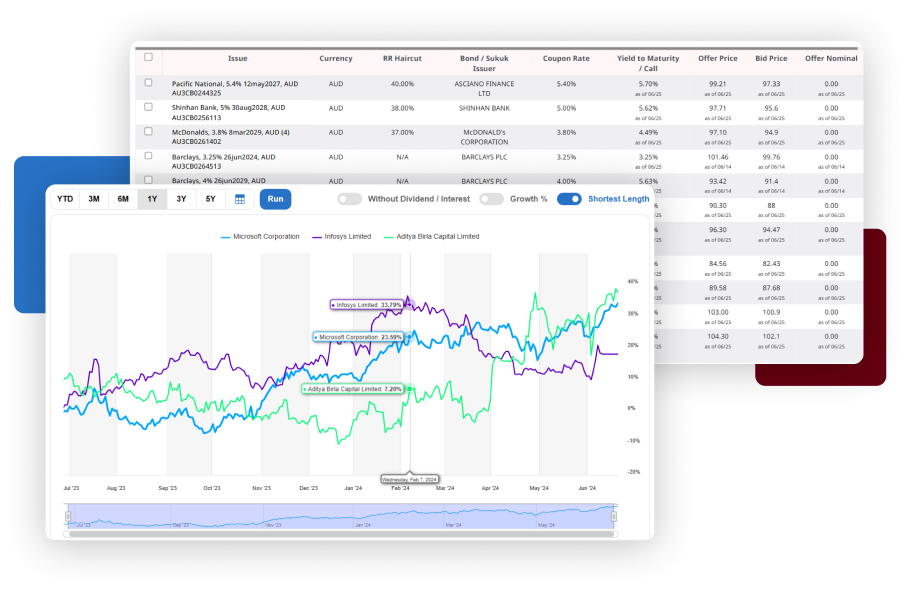The image size is (909, 590).
Task: Click the bid price 102.1
Action: (771, 337)
